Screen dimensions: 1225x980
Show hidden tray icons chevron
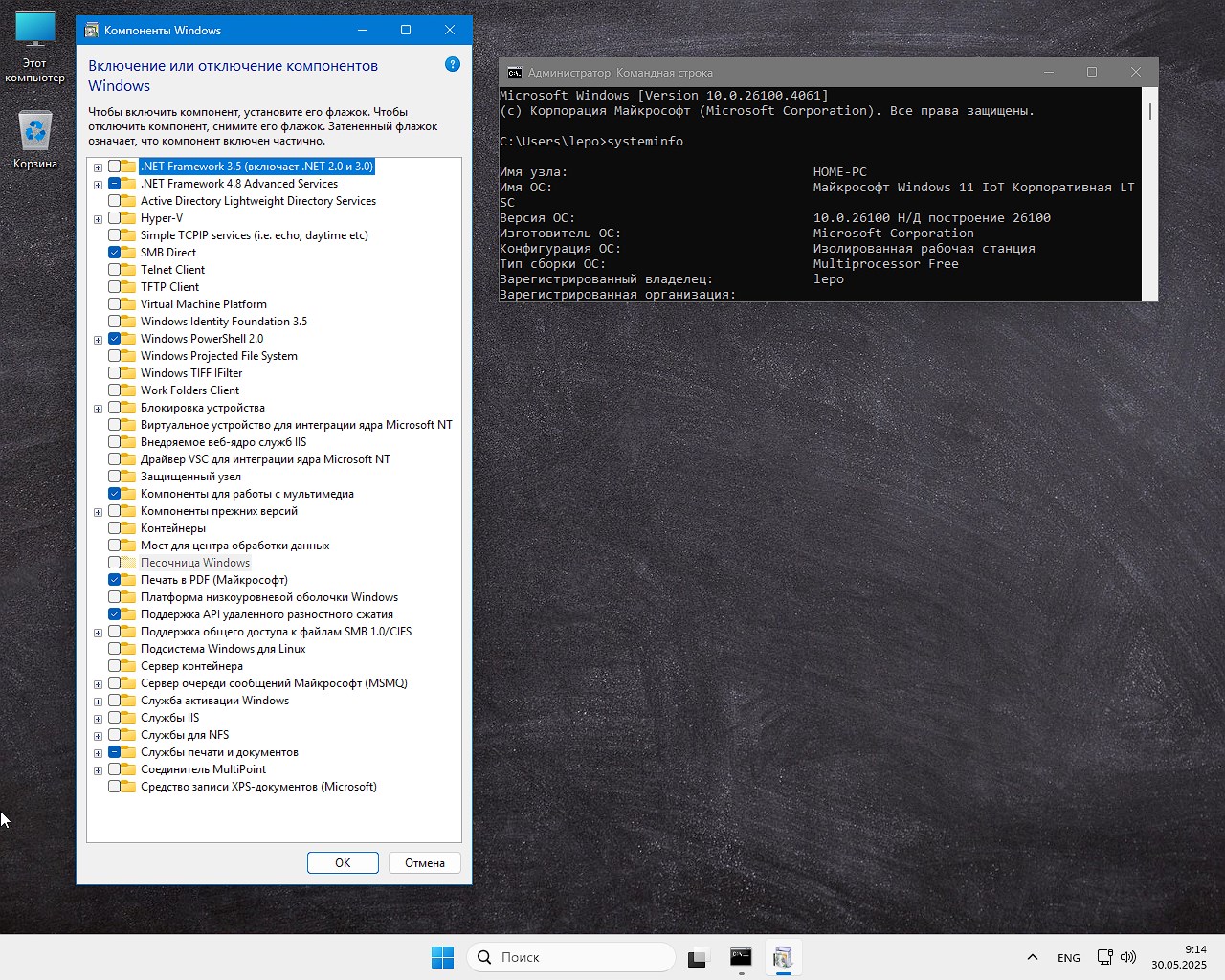click(1032, 957)
